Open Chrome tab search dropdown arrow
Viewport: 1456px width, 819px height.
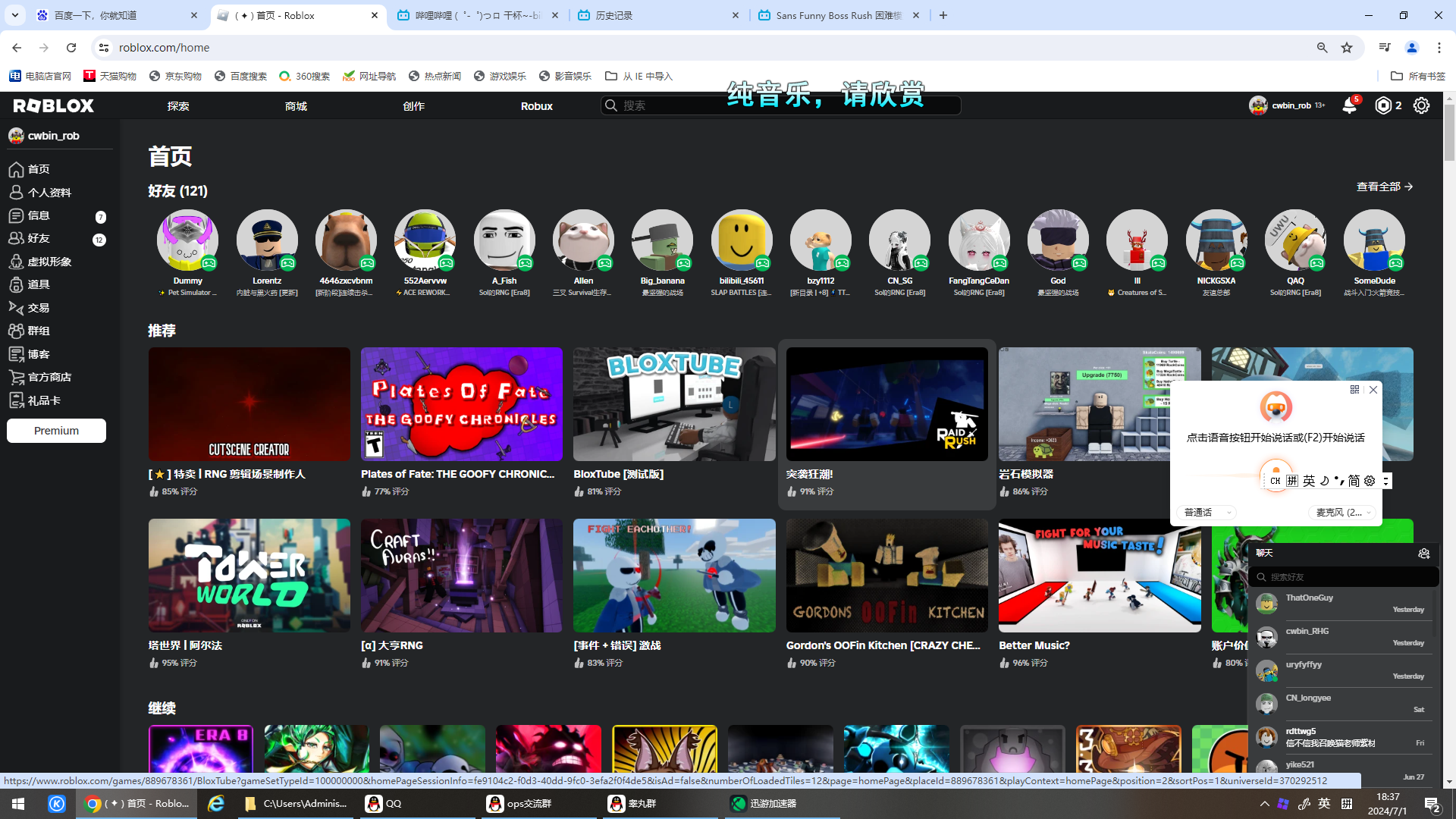pyautogui.click(x=15, y=15)
